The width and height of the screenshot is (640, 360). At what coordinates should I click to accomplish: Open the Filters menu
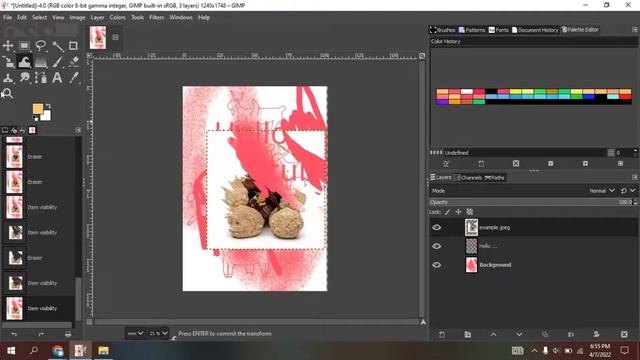point(156,17)
